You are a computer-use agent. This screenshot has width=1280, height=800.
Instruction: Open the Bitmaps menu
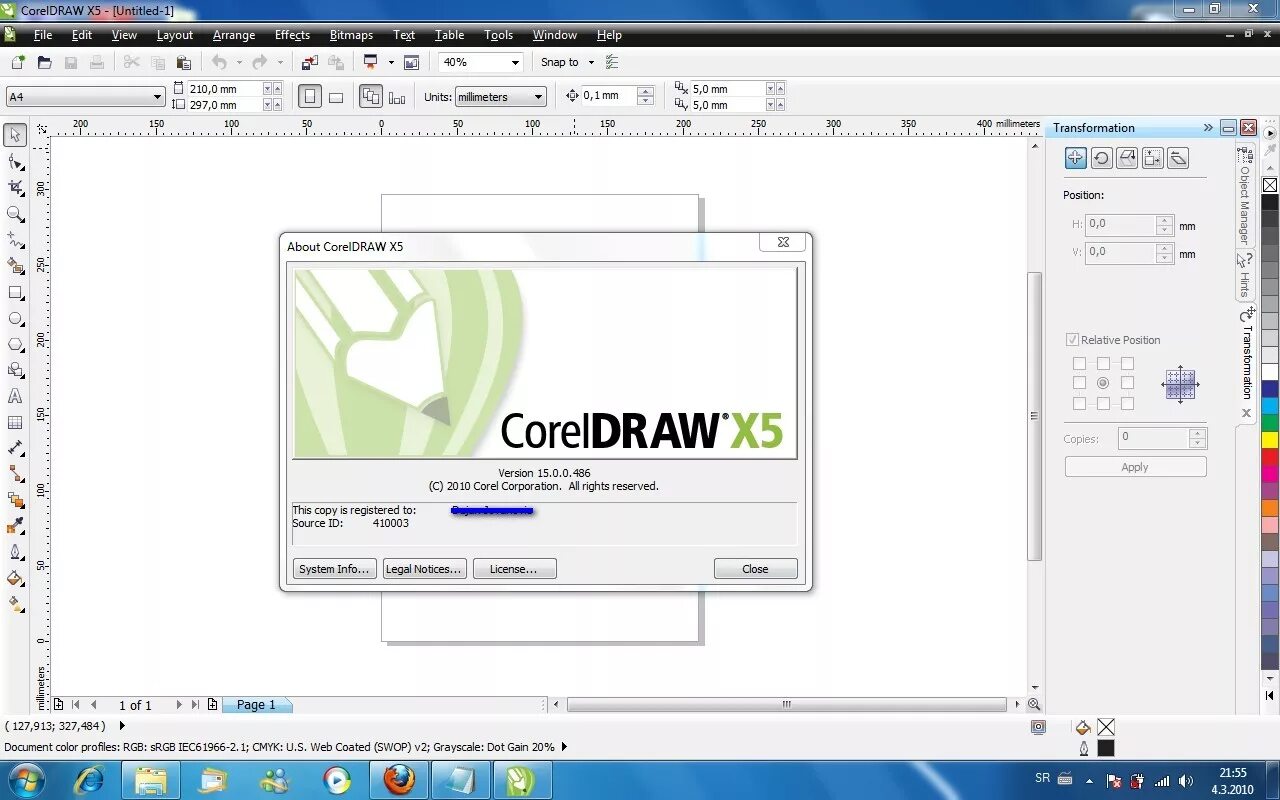351,35
